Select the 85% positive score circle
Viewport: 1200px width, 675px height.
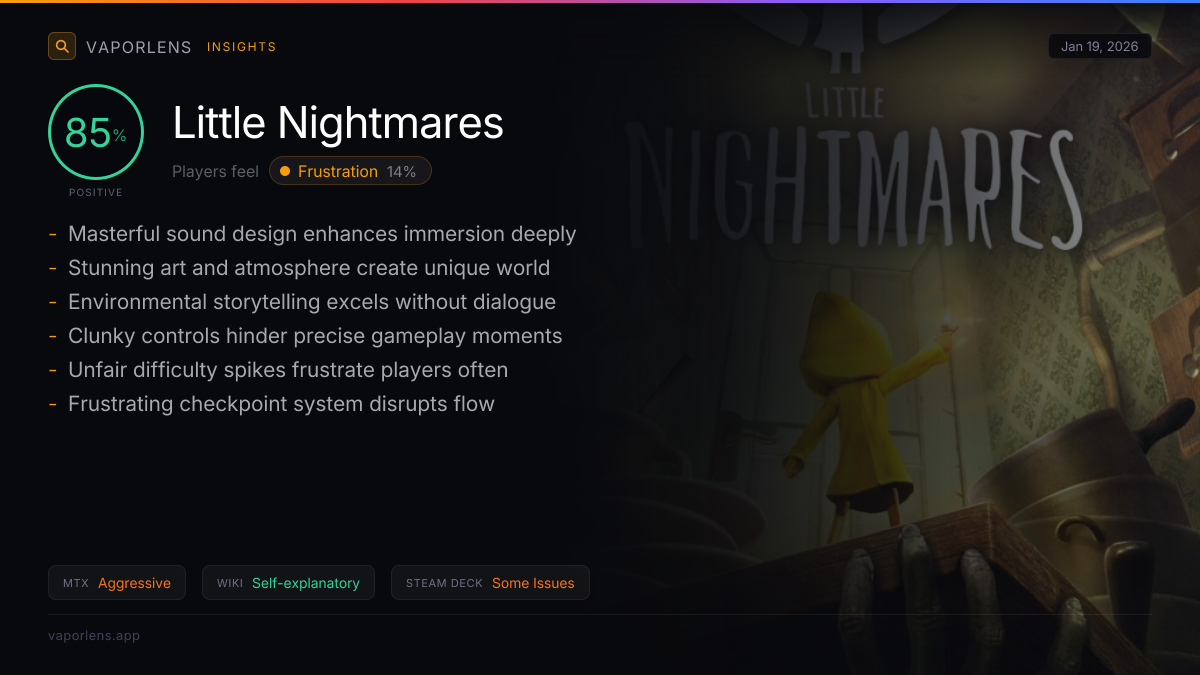[x=96, y=132]
